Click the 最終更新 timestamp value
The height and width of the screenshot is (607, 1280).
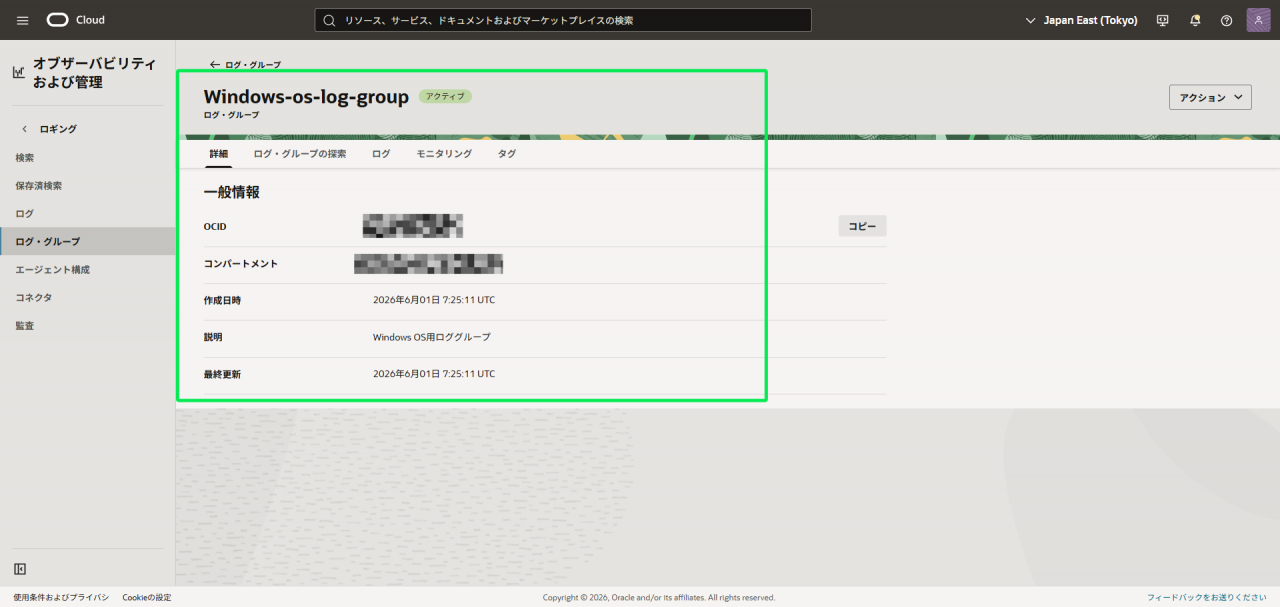[434, 374]
